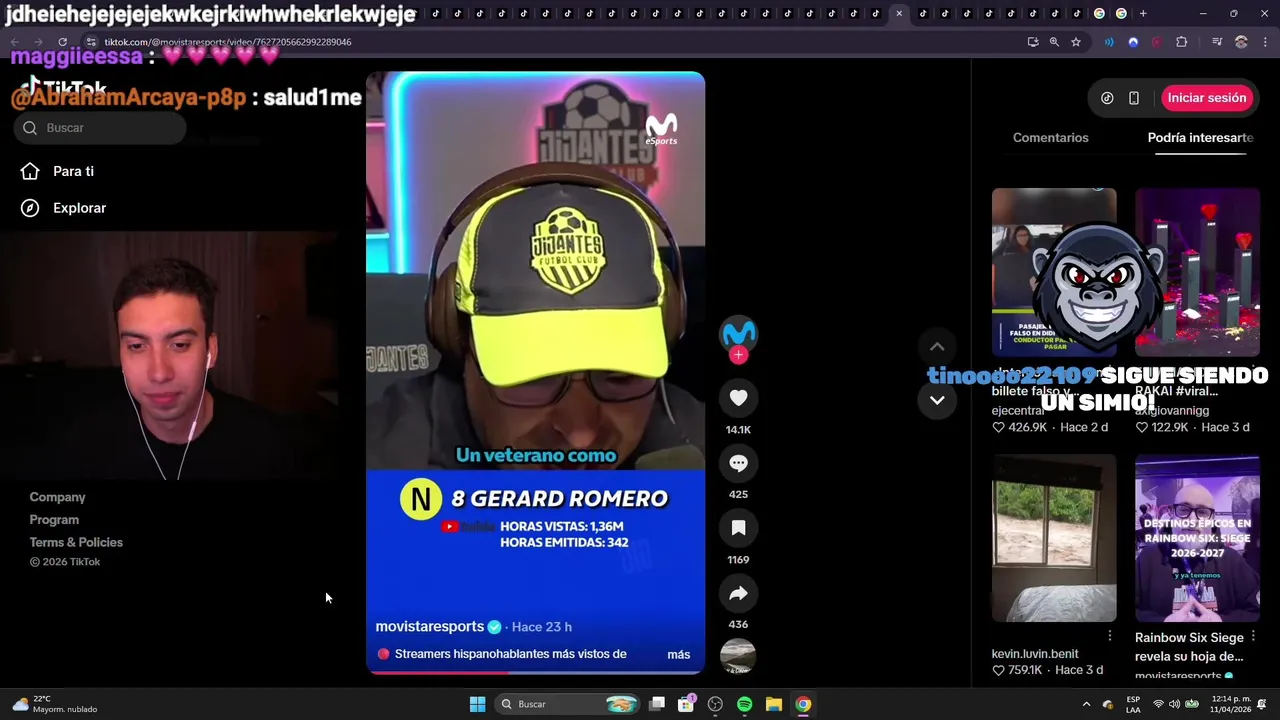Open Spotify from the taskbar
1280x720 pixels.
tap(744, 704)
